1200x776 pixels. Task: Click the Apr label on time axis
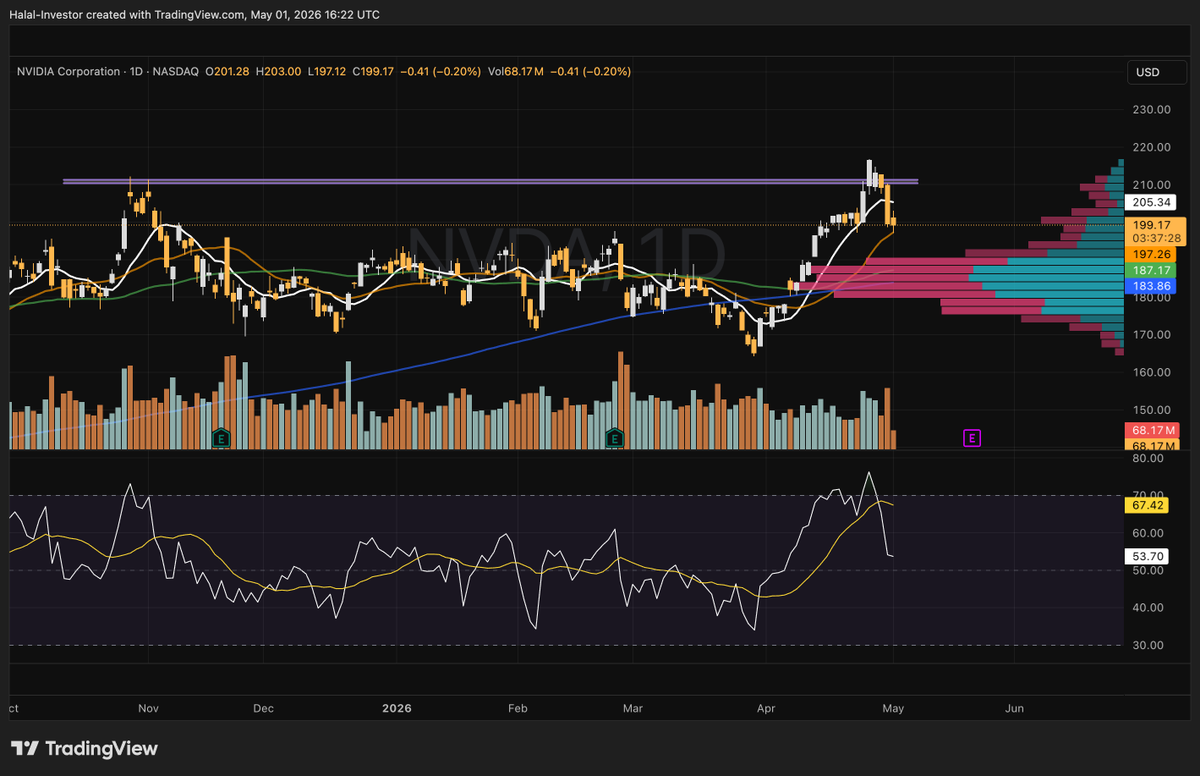click(x=767, y=708)
